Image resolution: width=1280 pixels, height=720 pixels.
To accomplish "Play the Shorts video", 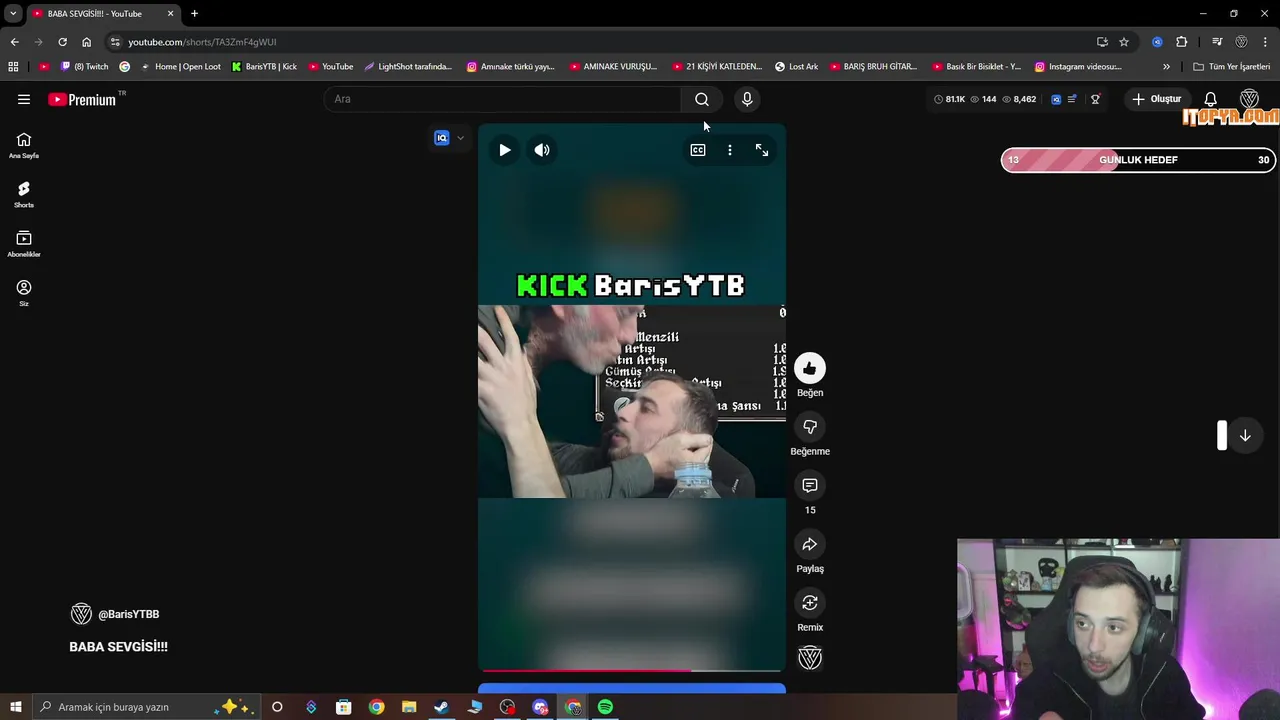I will click(505, 150).
